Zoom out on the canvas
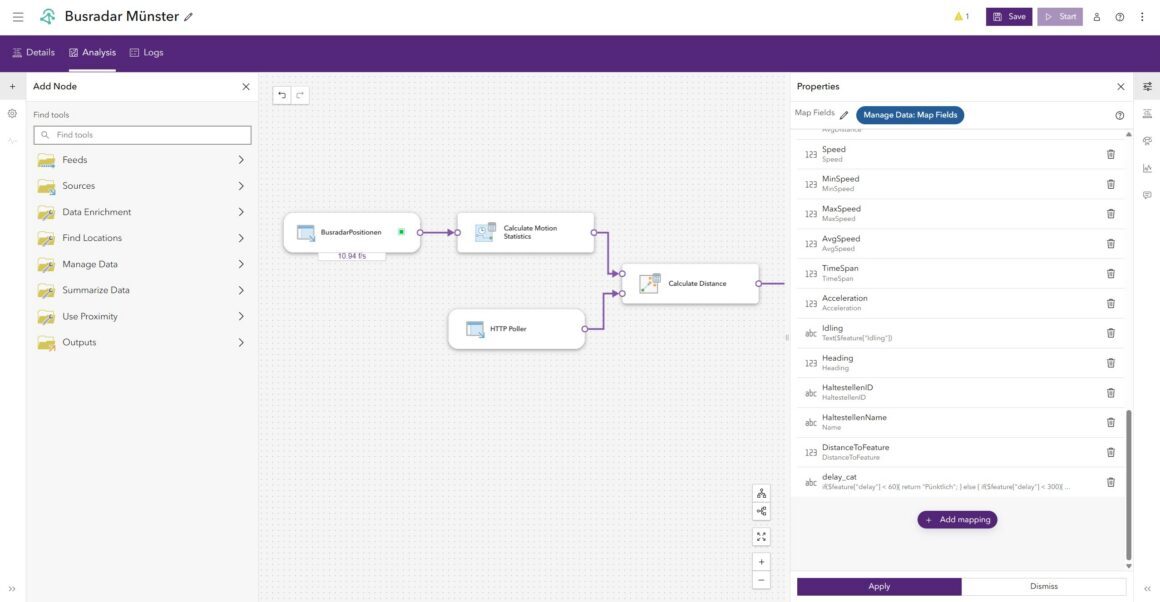Image resolution: width=1160 pixels, height=602 pixels. point(761,580)
